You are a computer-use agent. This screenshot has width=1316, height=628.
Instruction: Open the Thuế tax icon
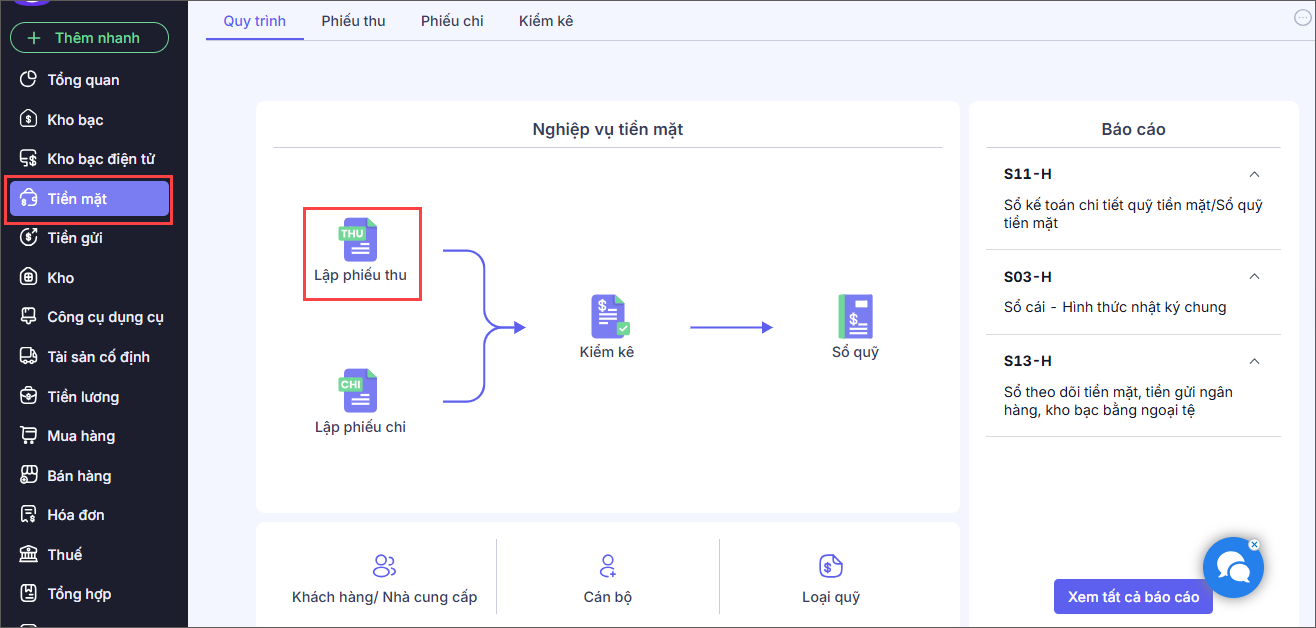tap(29, 555)
